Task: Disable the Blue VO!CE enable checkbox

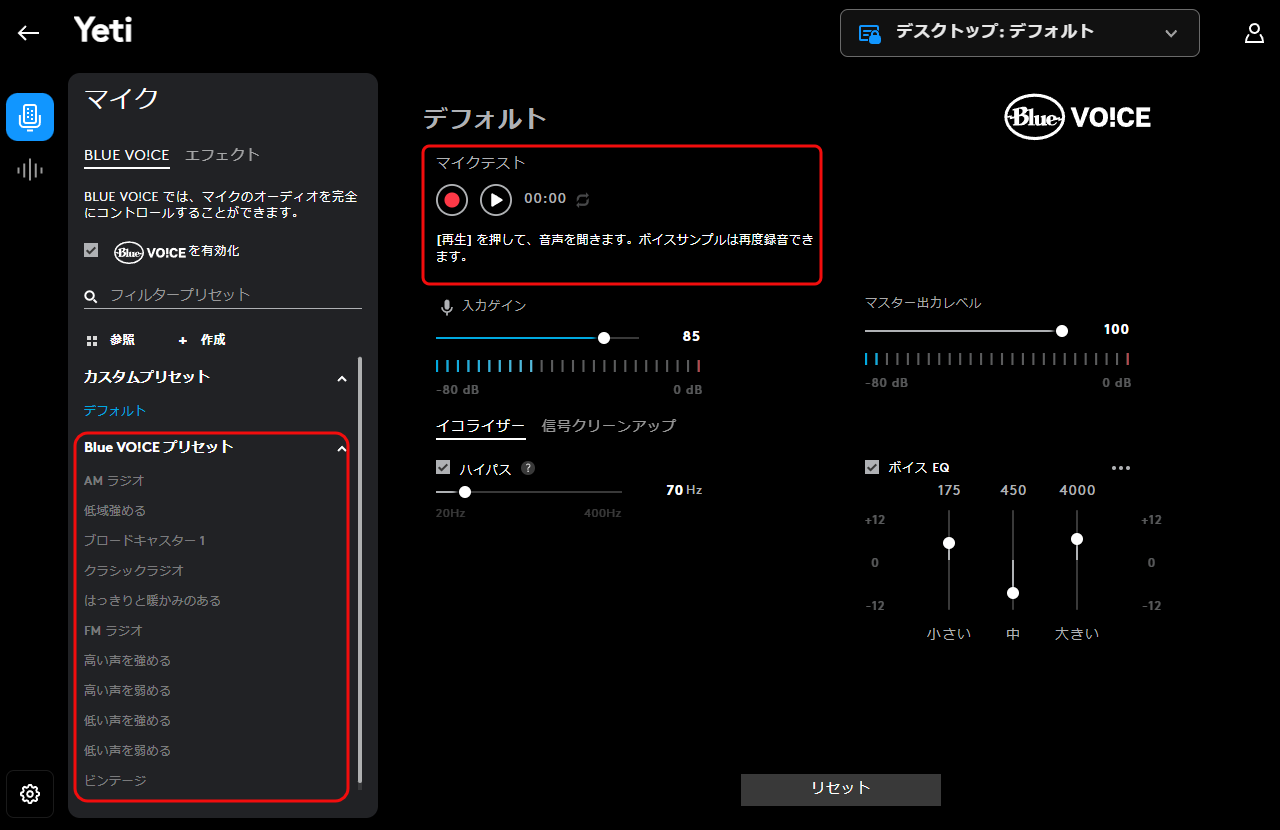Action: click(91, 250)
